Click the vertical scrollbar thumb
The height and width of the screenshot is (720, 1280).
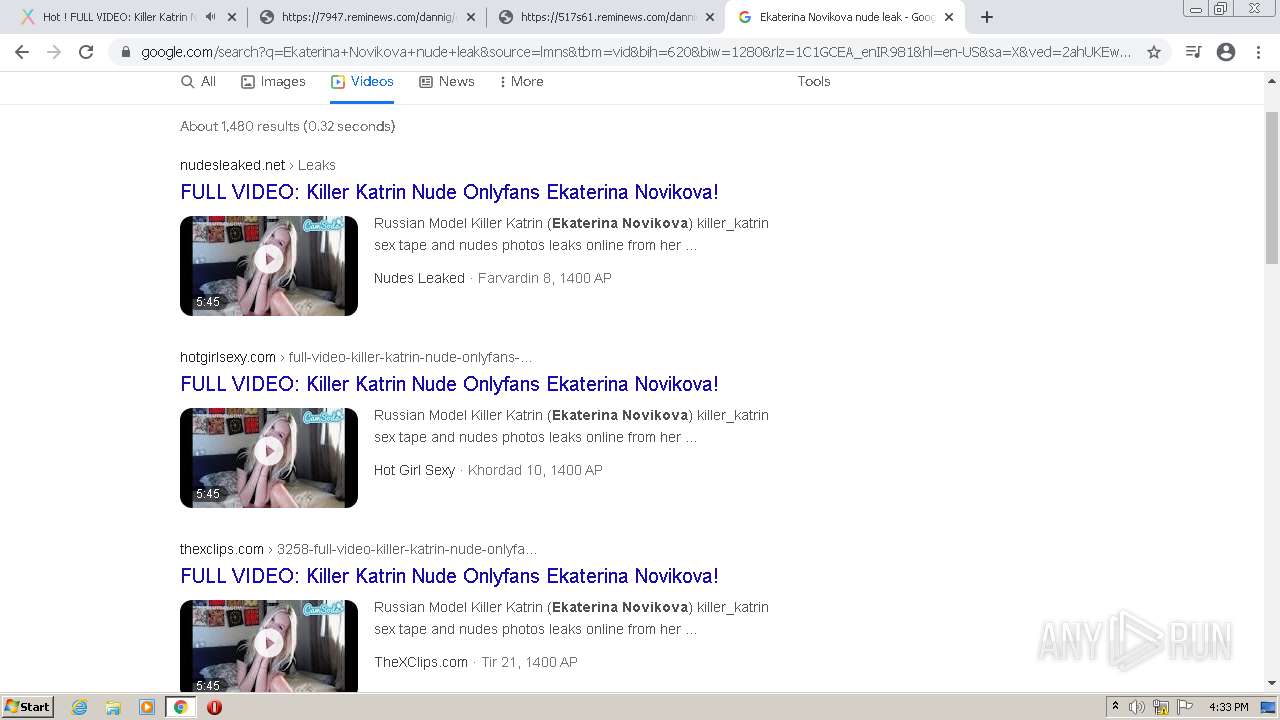tap(1272, 186)
